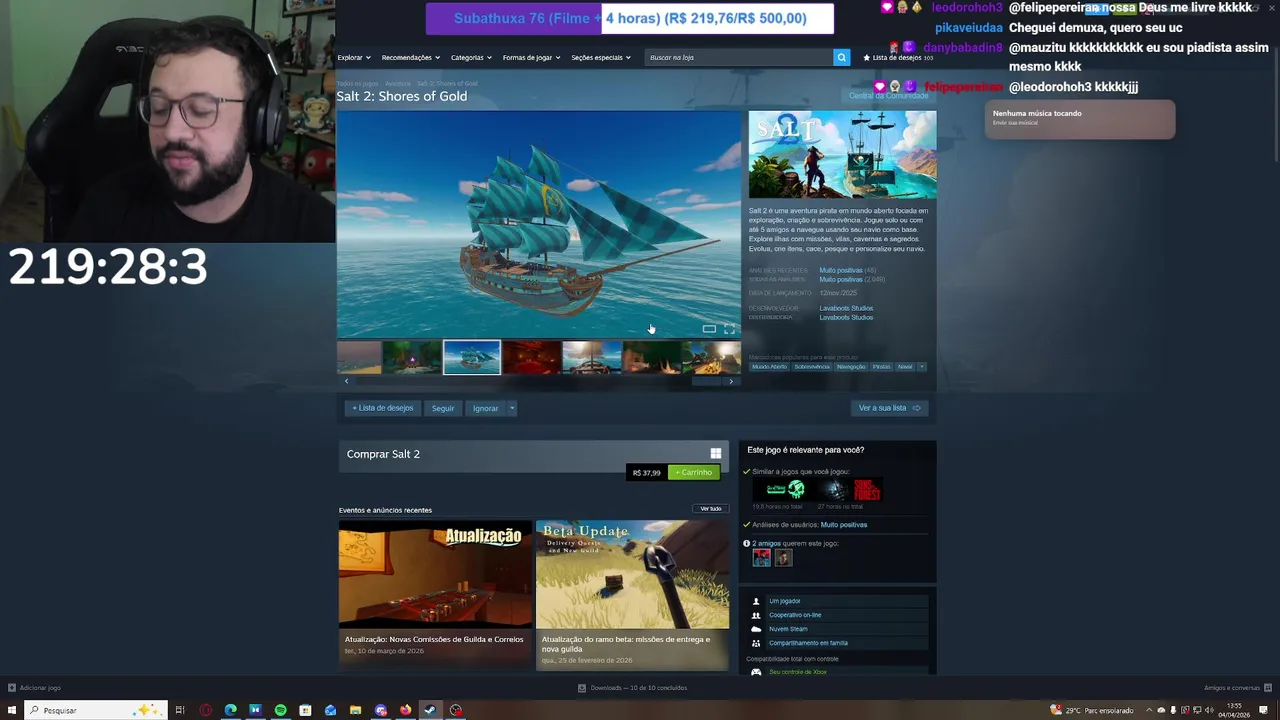Open the Lista de desejos header link
Viewport: 1280px width, 720px height.
point(898,57)
